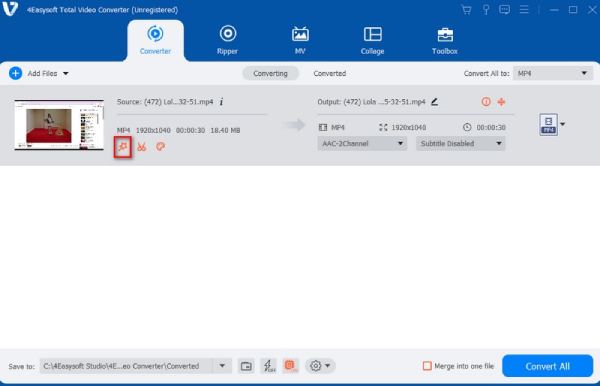Expand the output format arrow beside MP4 icon
This screenshot has height=386, width=600.
562,124
